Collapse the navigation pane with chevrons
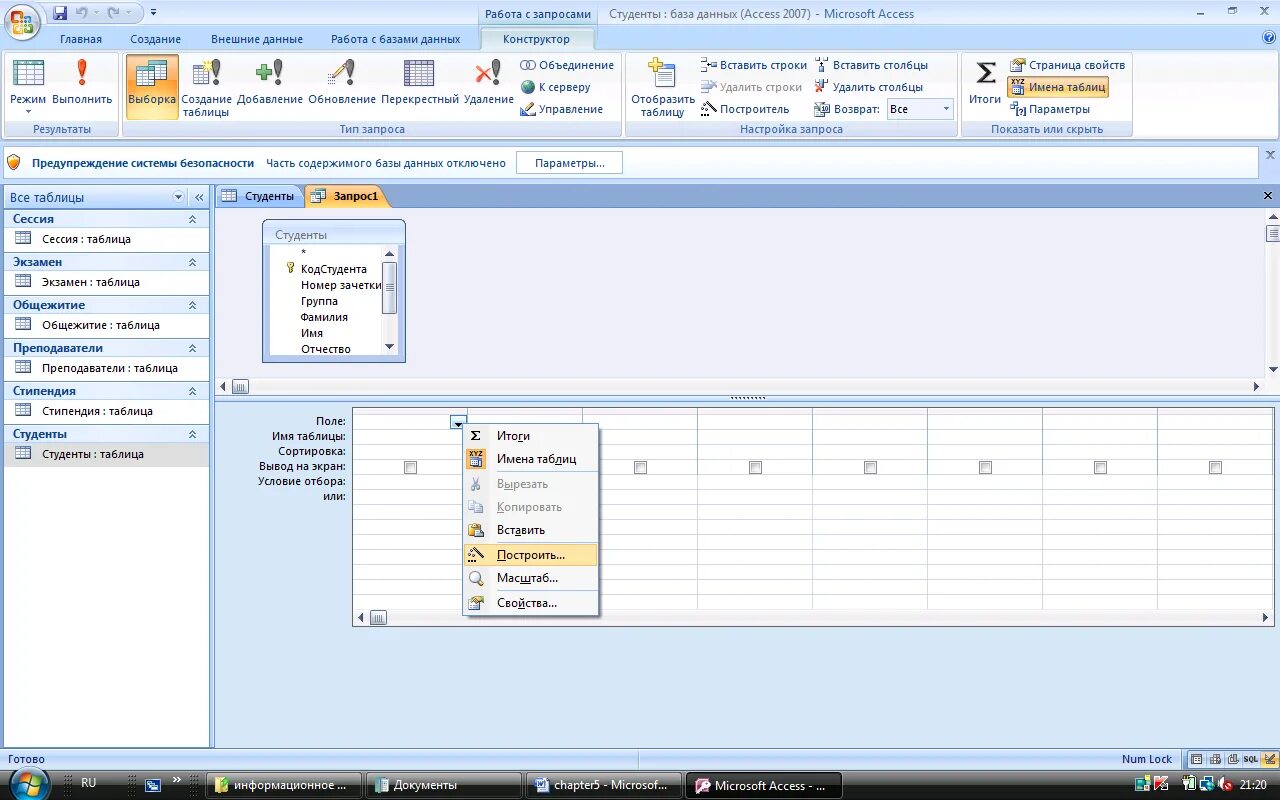 coord(199,197)
